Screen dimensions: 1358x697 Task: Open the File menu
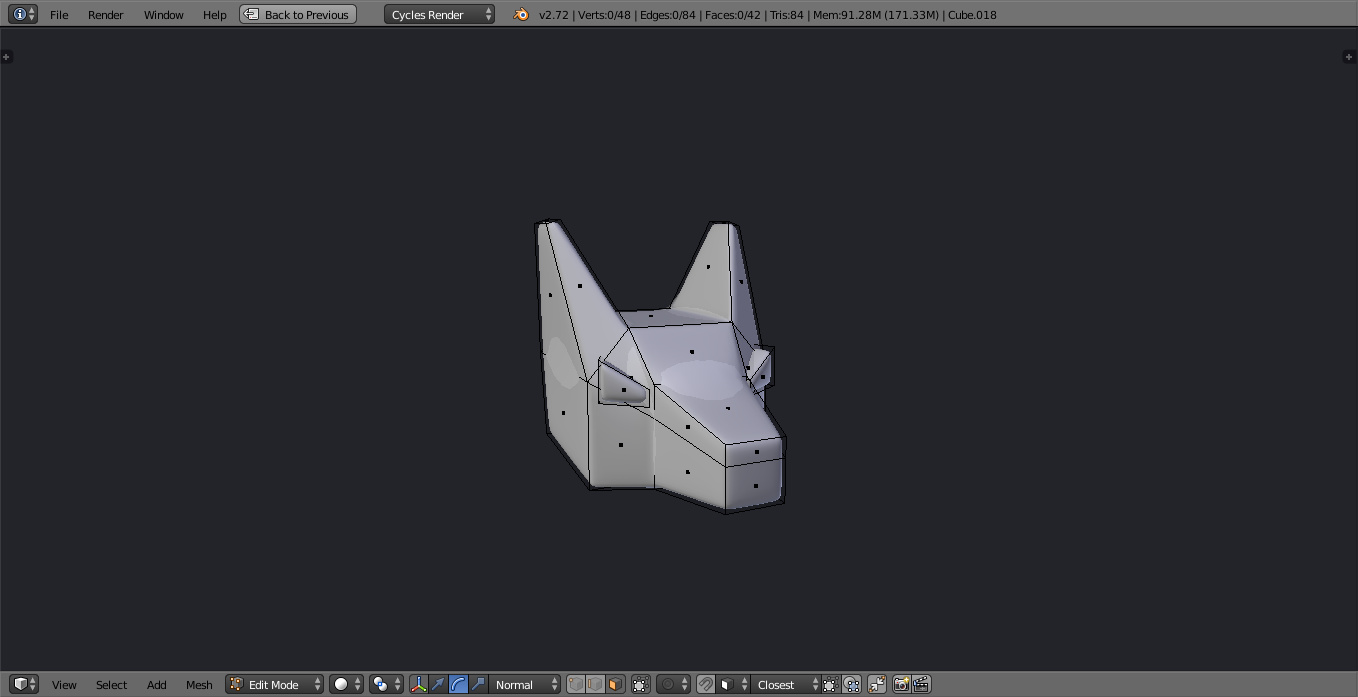point(59,15)
